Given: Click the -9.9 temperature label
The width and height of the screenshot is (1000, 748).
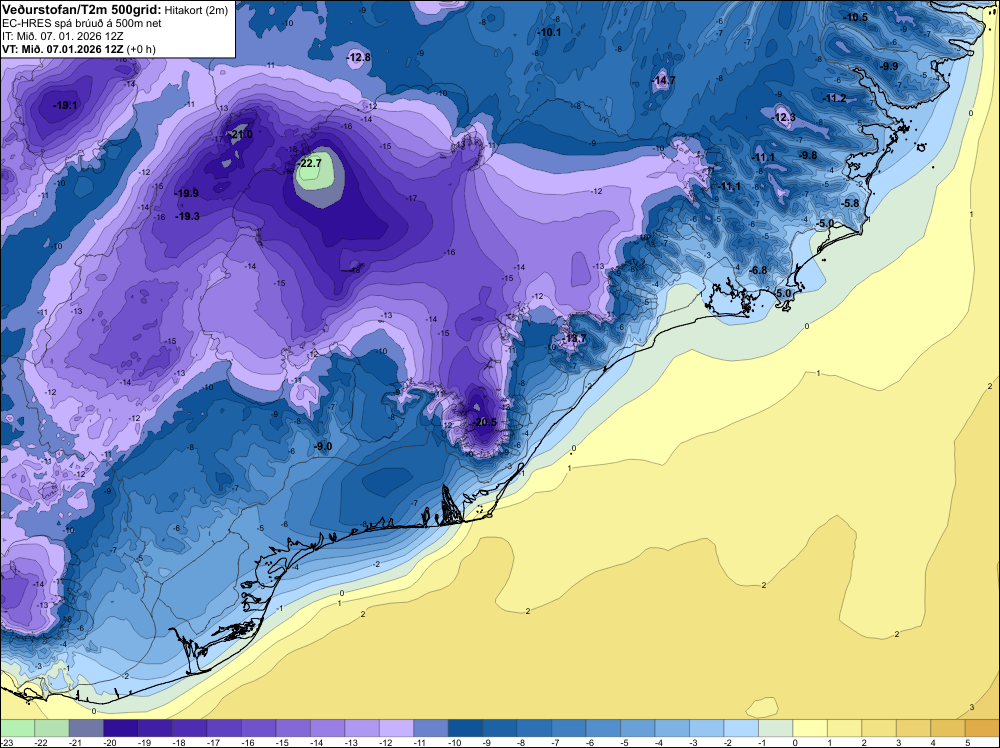Looking at the screenshot, I should coord(888,66).
